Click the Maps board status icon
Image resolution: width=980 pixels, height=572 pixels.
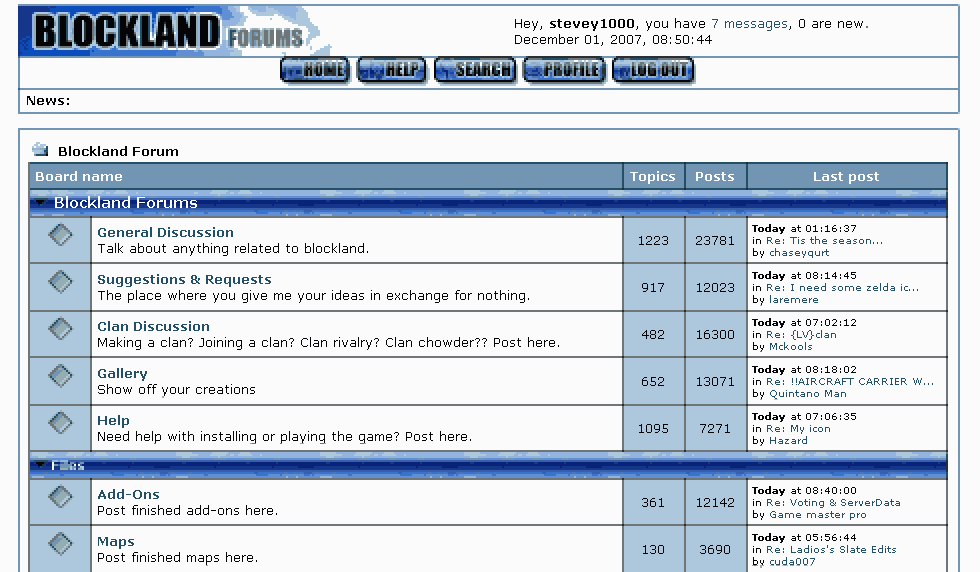(61, 545)
